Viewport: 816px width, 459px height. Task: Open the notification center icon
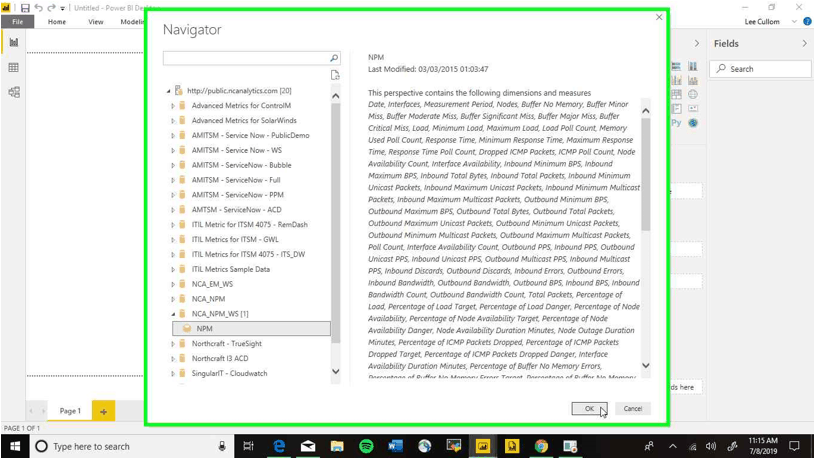pos(795,447)
